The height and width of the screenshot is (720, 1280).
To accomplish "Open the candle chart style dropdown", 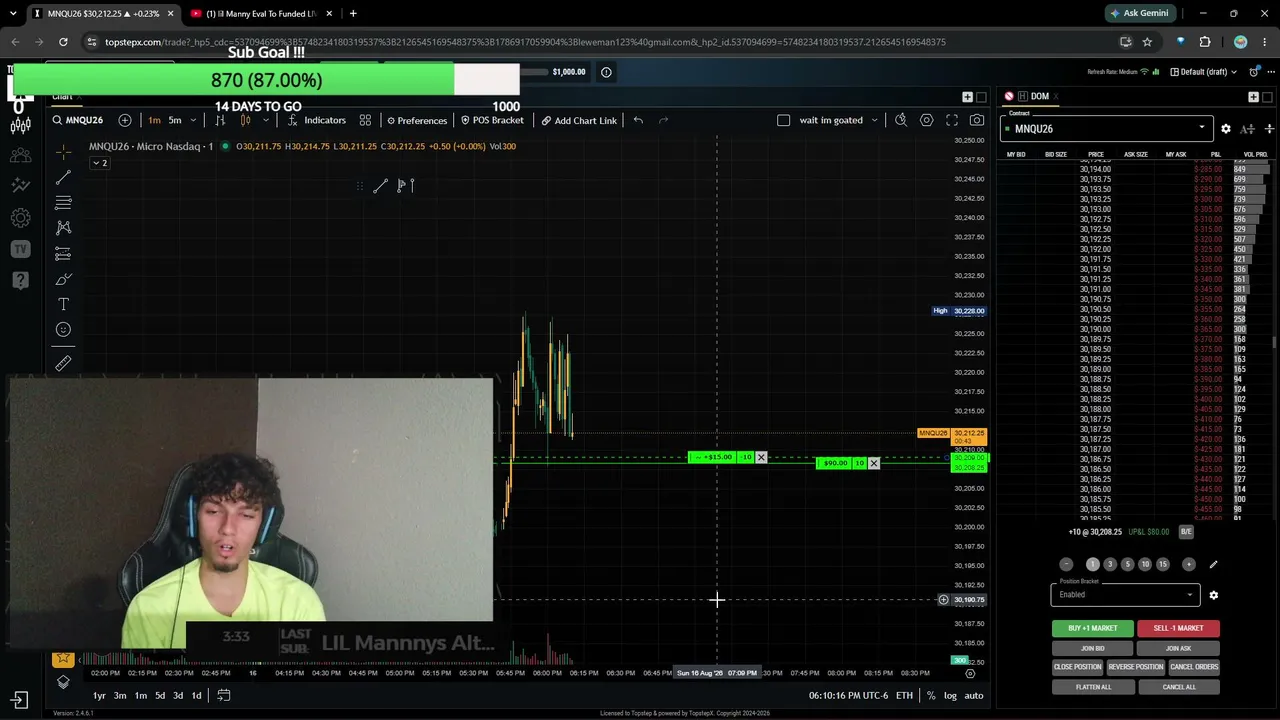I will (x=265, y=120).
